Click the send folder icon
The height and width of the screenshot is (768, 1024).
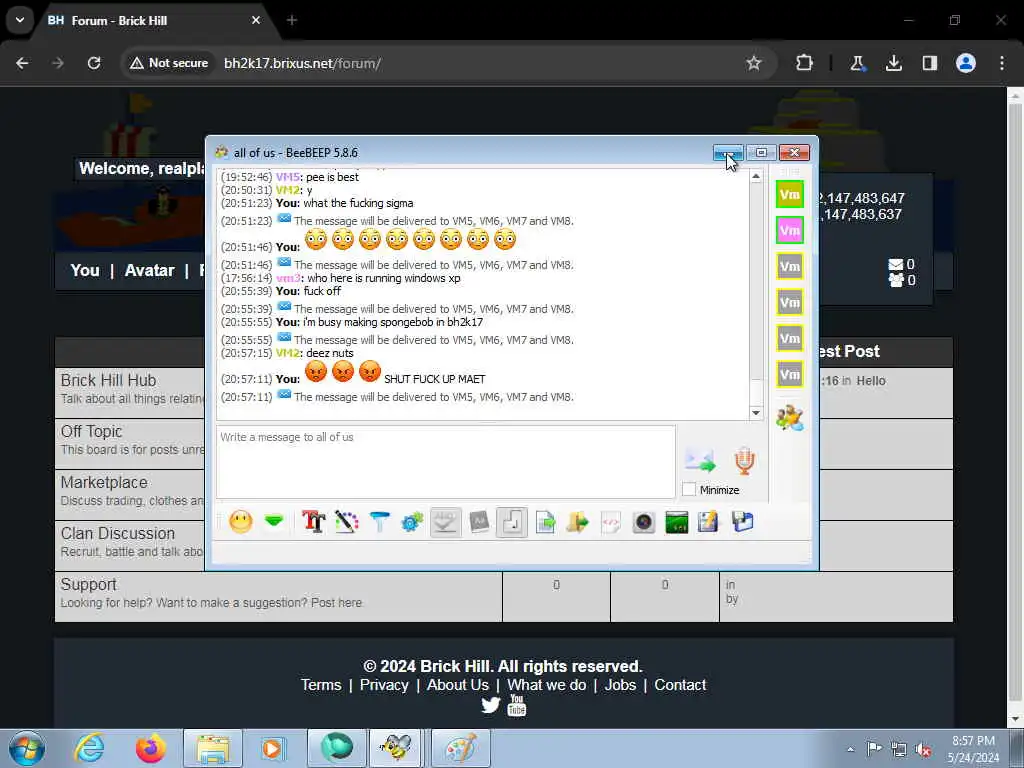(x=577, y=522)
